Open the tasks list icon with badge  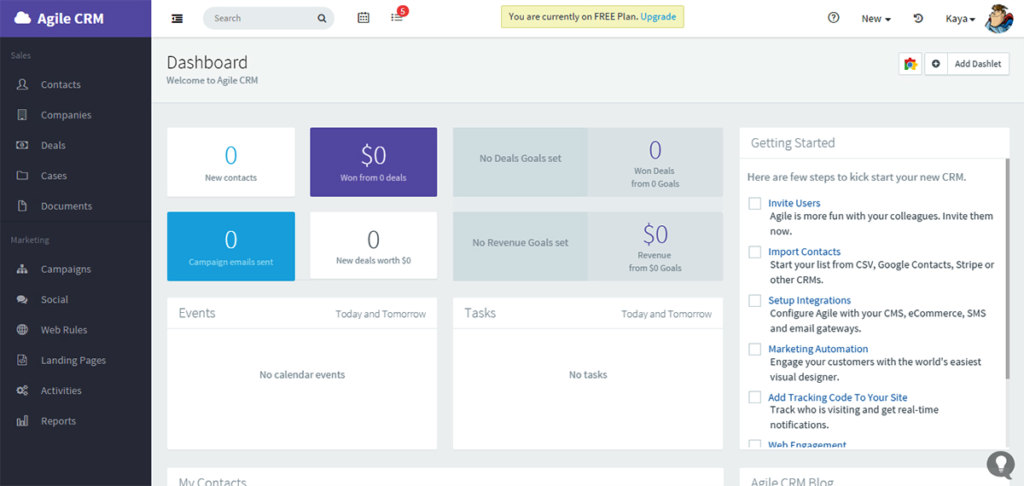tap(397, 18)
